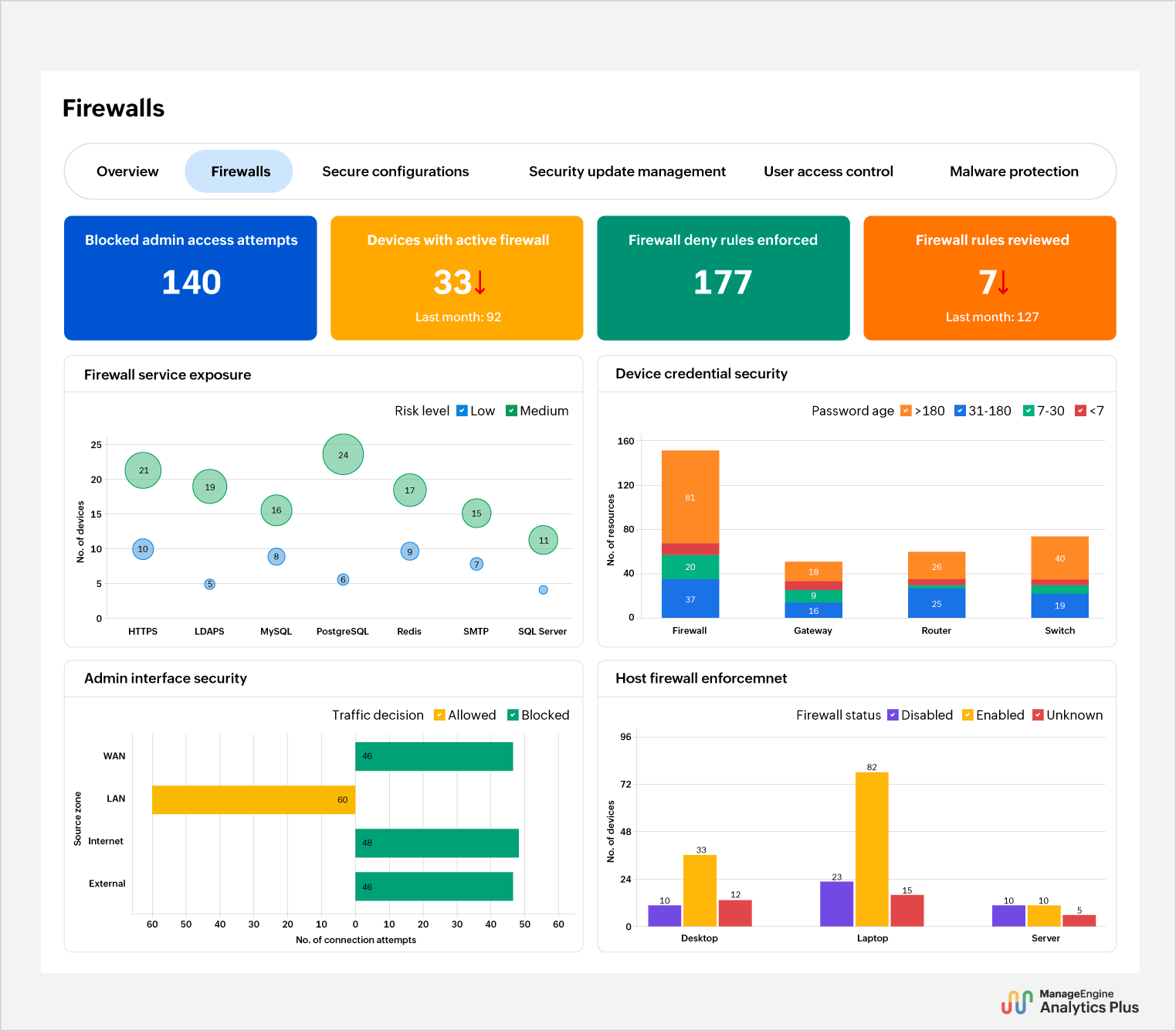Click the PostgreSQL bubble labeled 24
This screenshot has height=1031, width=1176.
click(343, 454)
